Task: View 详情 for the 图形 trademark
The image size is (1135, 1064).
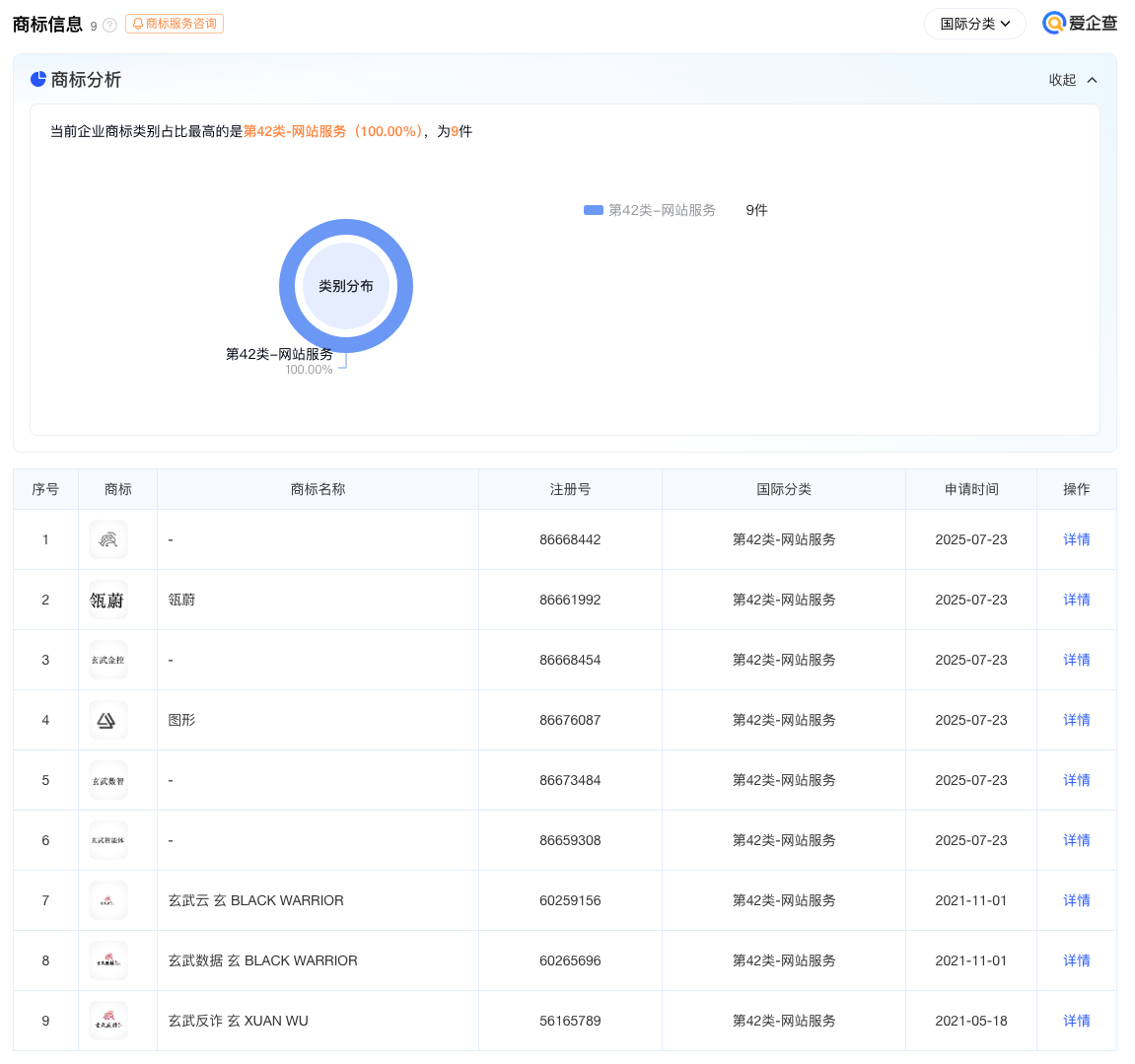Action: click(x=1076, y=720)
